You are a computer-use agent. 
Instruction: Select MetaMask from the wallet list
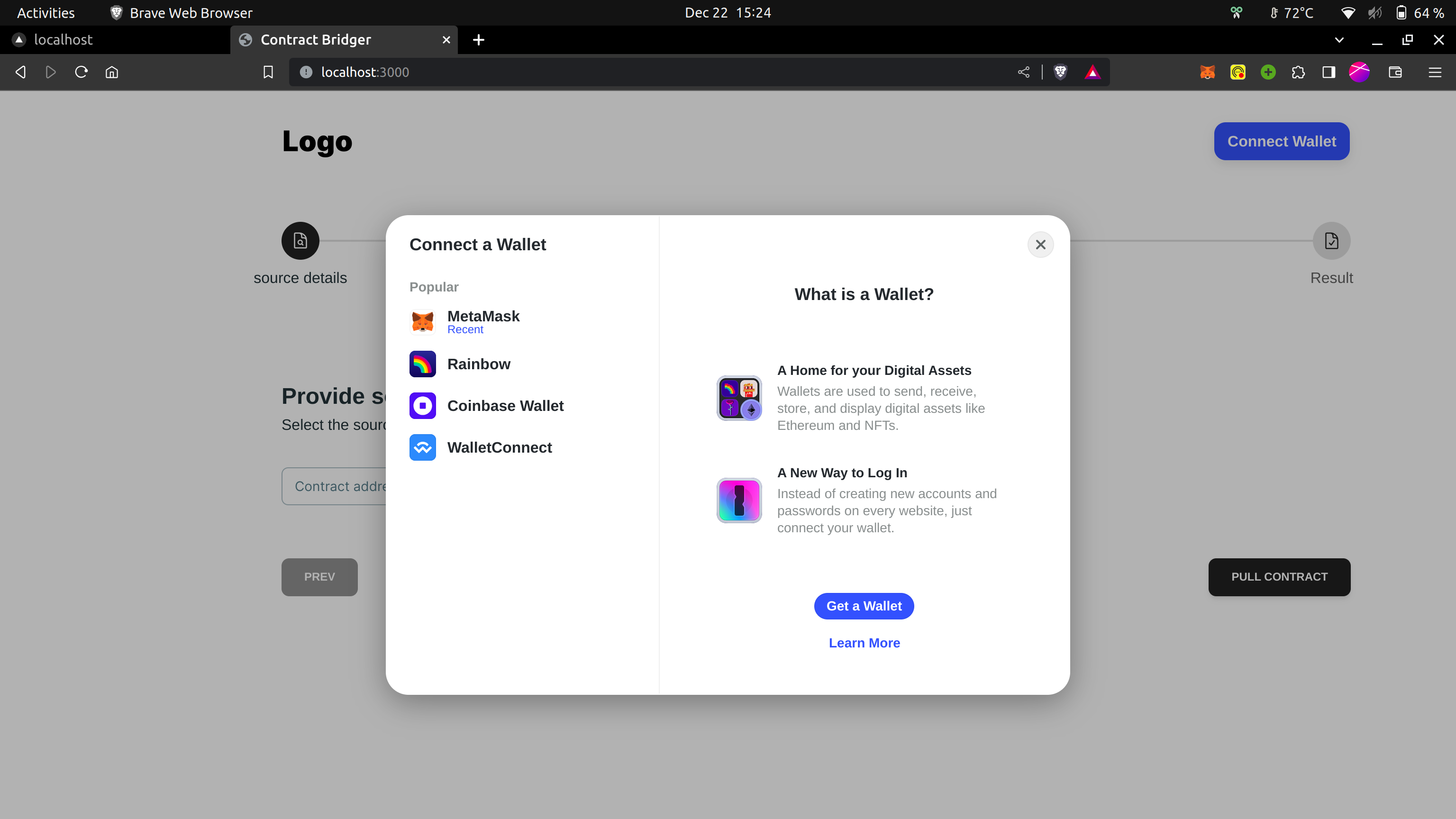coord(483,322)
